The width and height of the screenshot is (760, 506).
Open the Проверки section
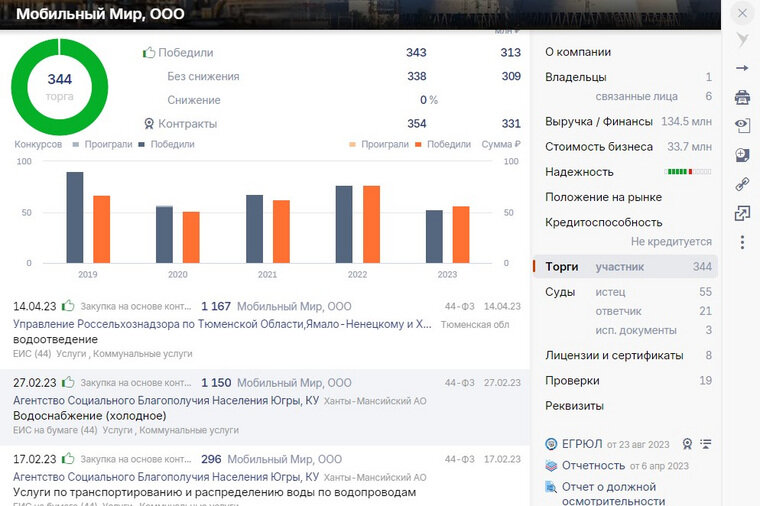[x=572, y=380]
